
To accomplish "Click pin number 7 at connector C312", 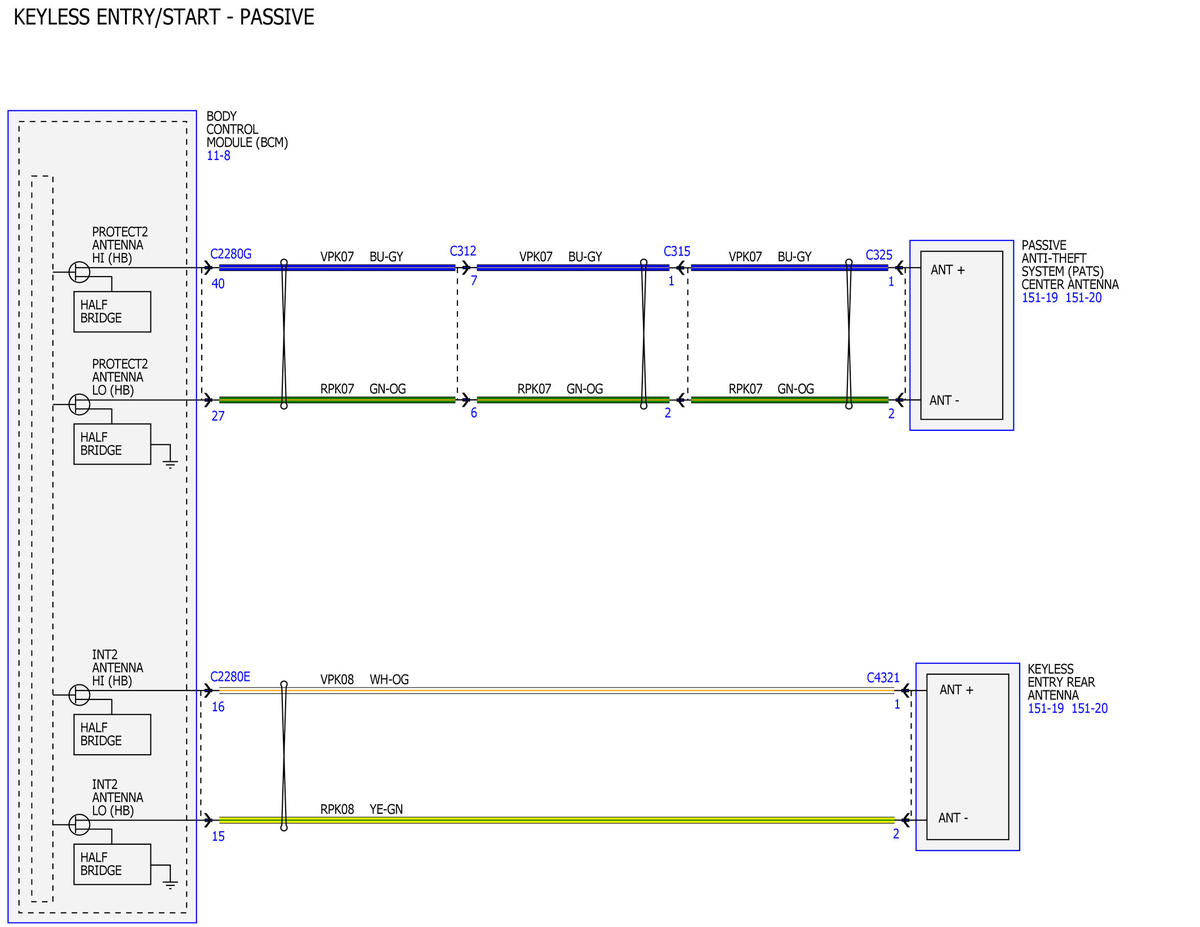I will (x=474, y=281).
